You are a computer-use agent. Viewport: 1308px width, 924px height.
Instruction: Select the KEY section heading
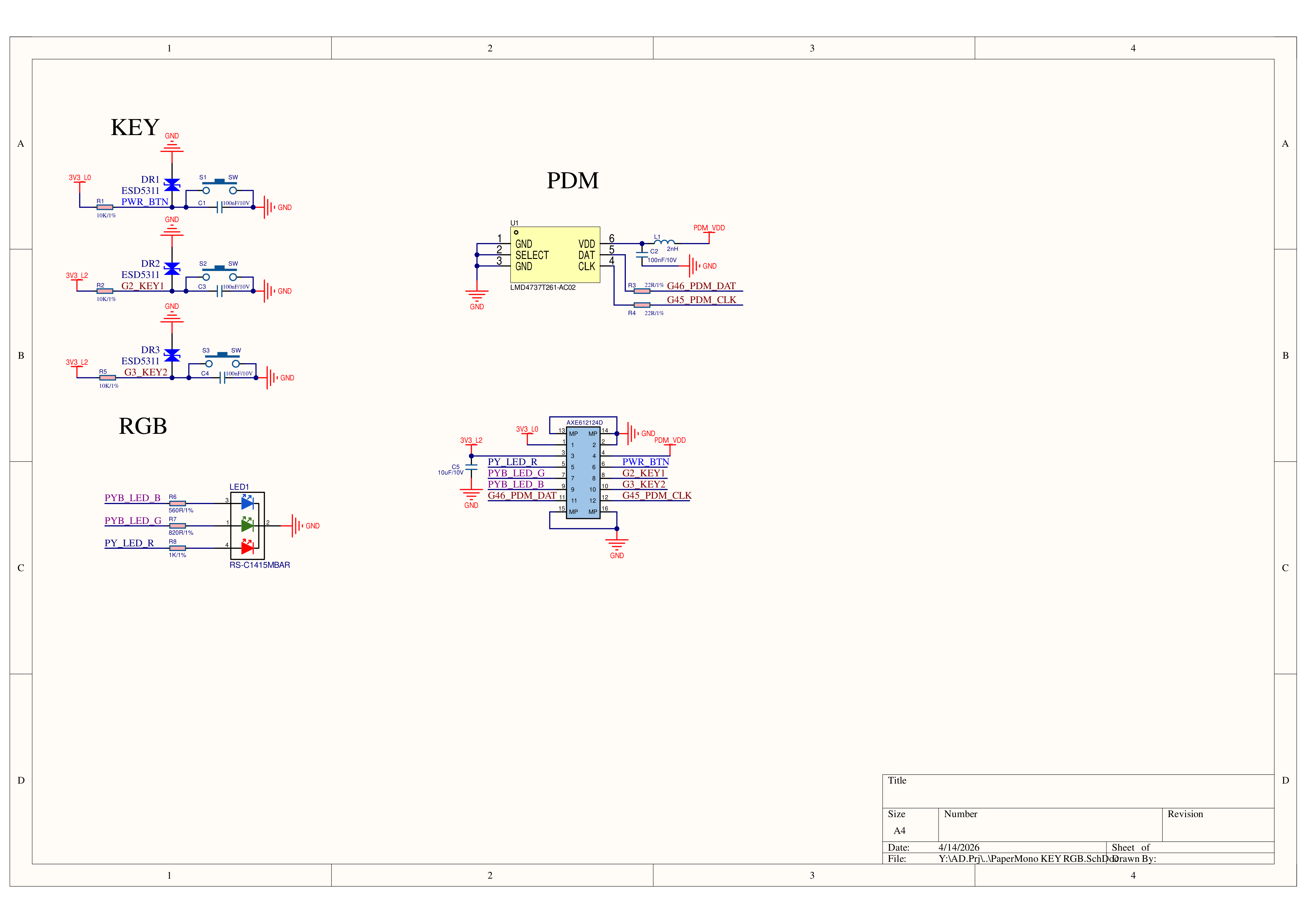[x=135, y=127]
